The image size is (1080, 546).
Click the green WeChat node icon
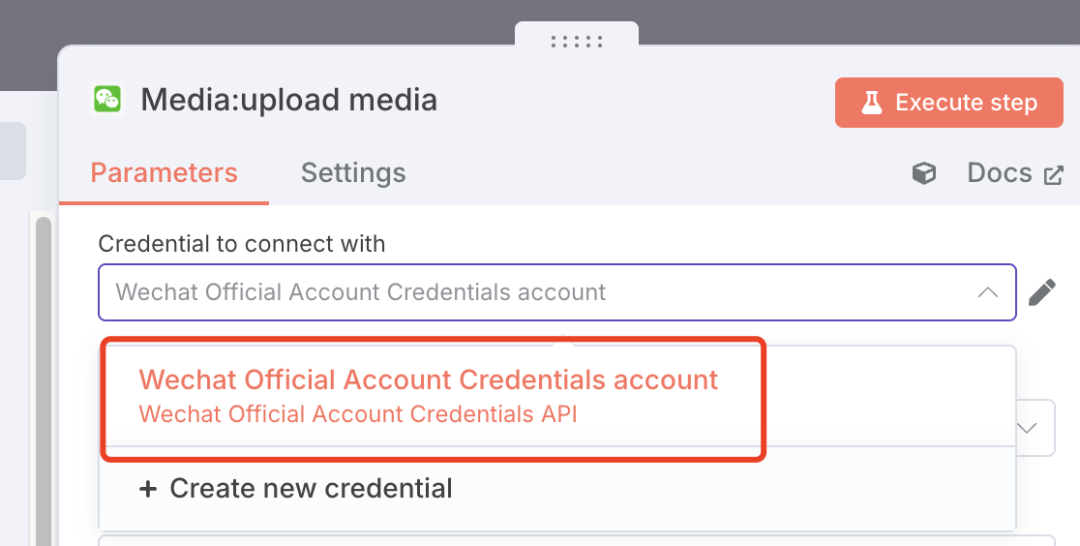pos(108,99)
